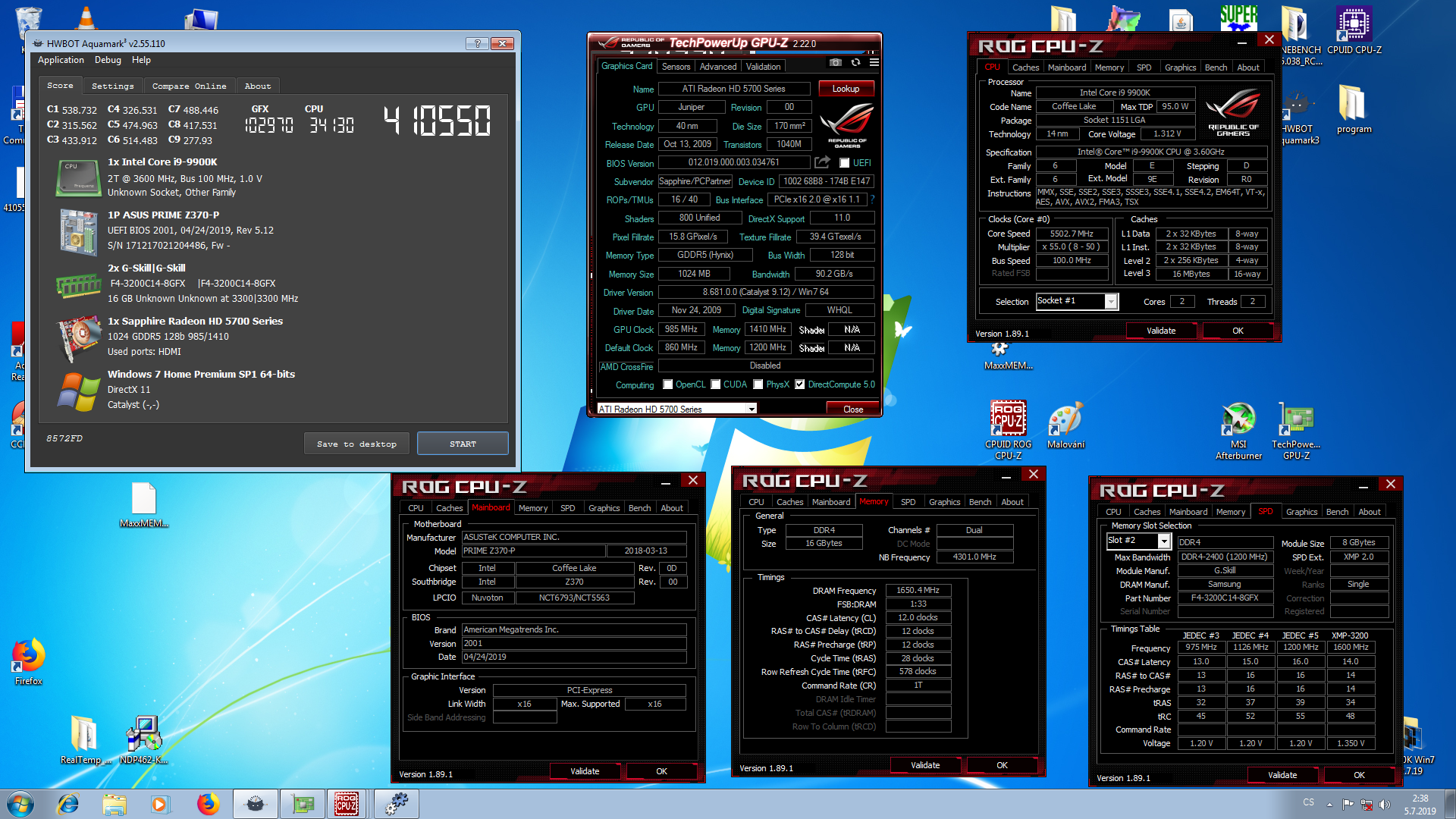Open the Slot #2 memory slot dropdown
1456x819 pixels.
point(1138,541)
